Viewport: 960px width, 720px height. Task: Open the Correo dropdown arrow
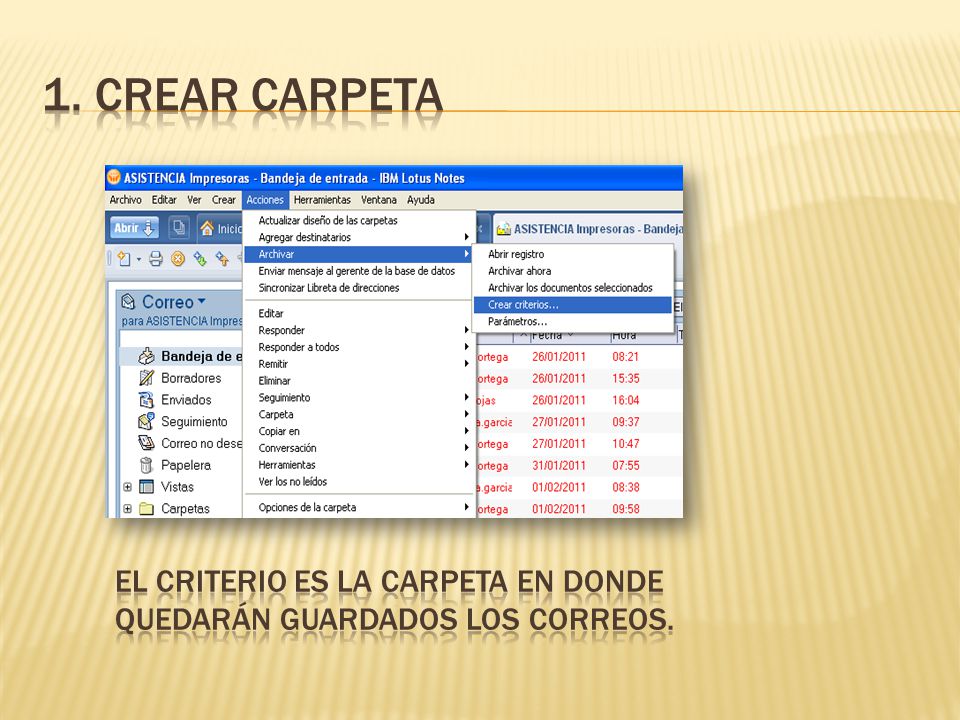(201, 301)
